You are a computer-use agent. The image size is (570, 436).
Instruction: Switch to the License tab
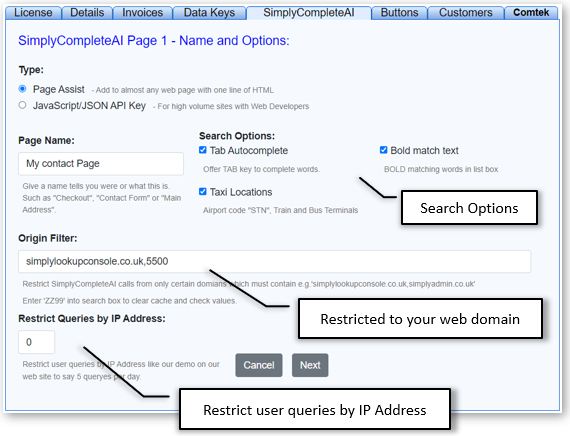tap(33, 13)
